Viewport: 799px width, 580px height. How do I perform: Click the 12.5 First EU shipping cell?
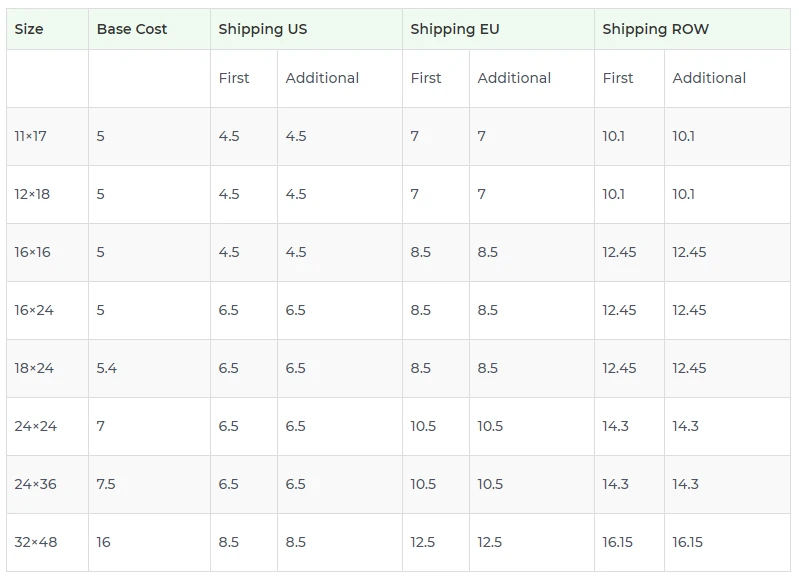click(423, 542)
